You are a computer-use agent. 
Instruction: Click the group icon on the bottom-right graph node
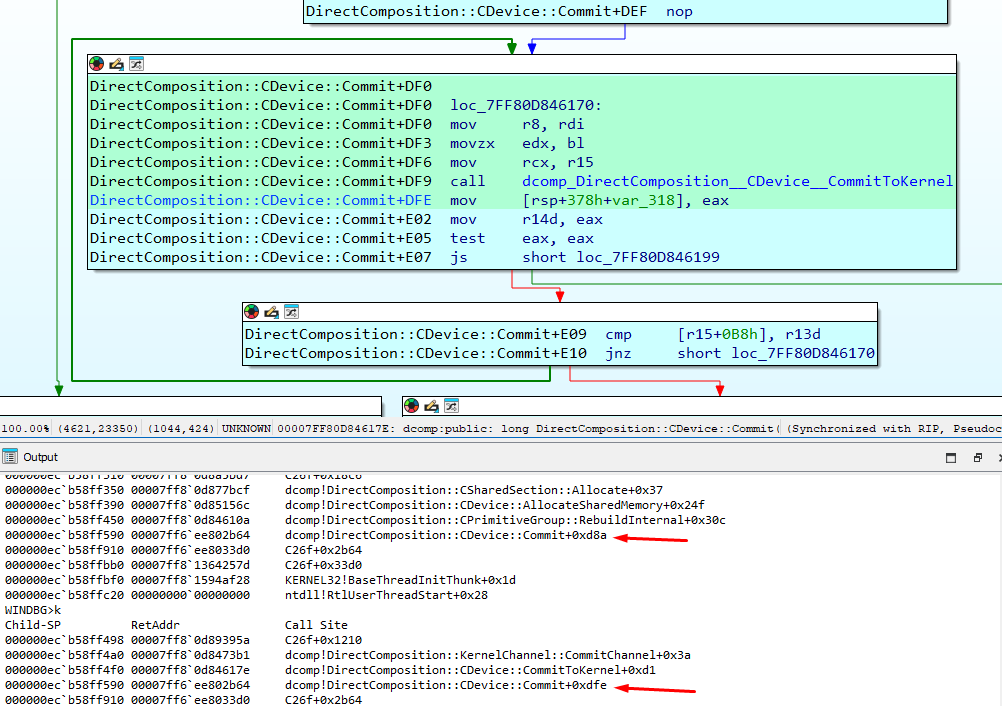tap(451, 405)
